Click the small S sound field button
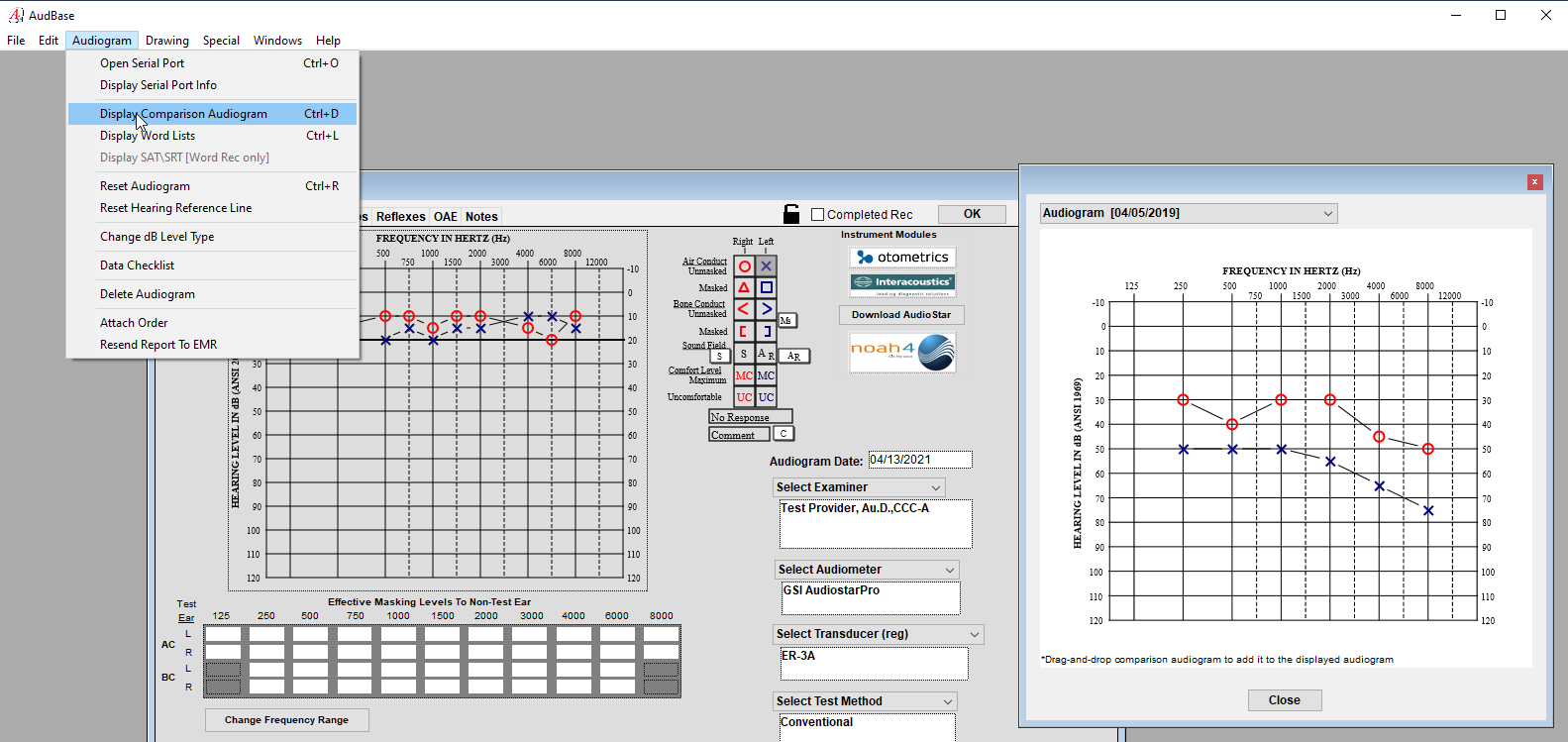 tap(719, 356)
